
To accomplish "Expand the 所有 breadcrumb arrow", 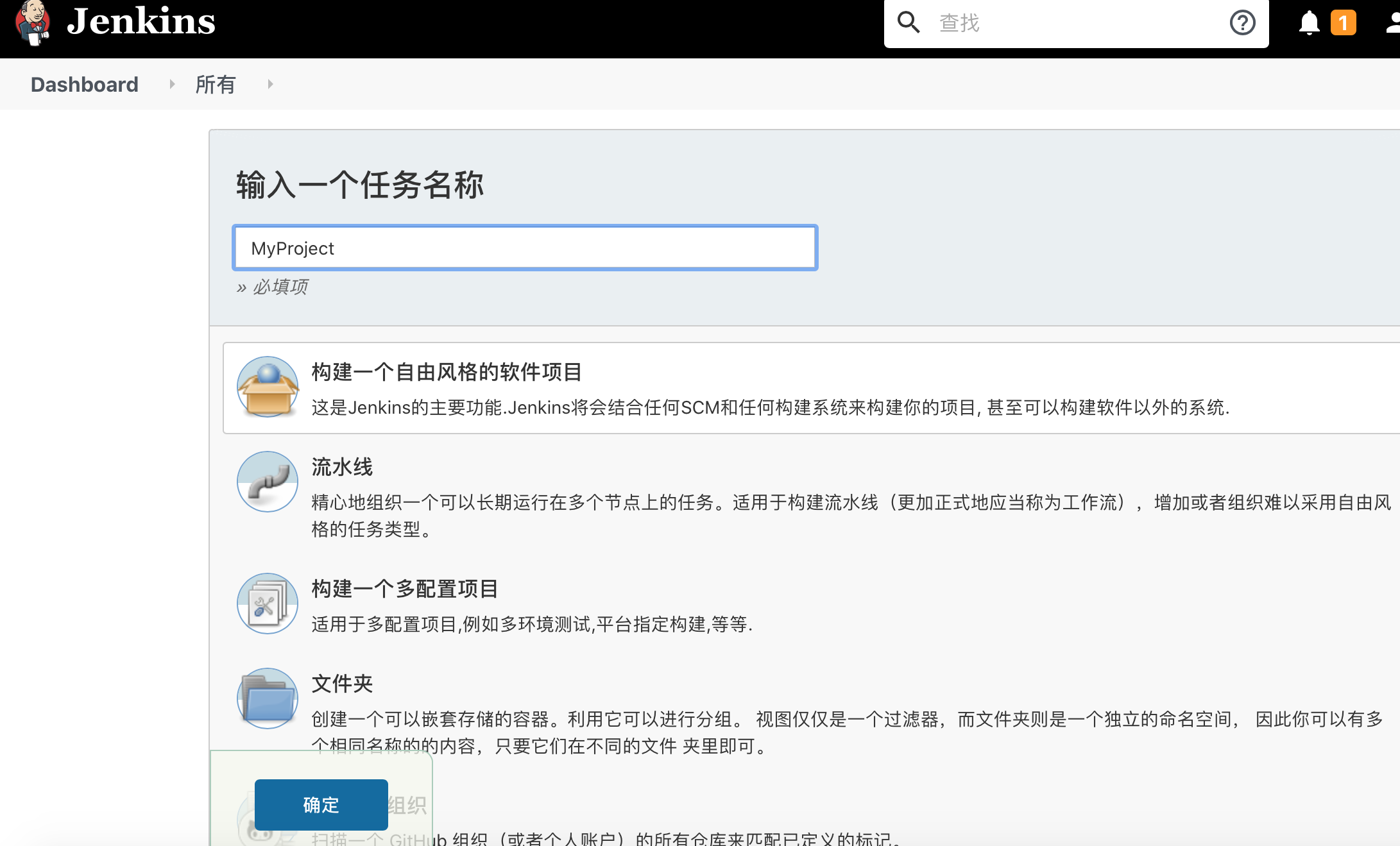I will (270, 84).
